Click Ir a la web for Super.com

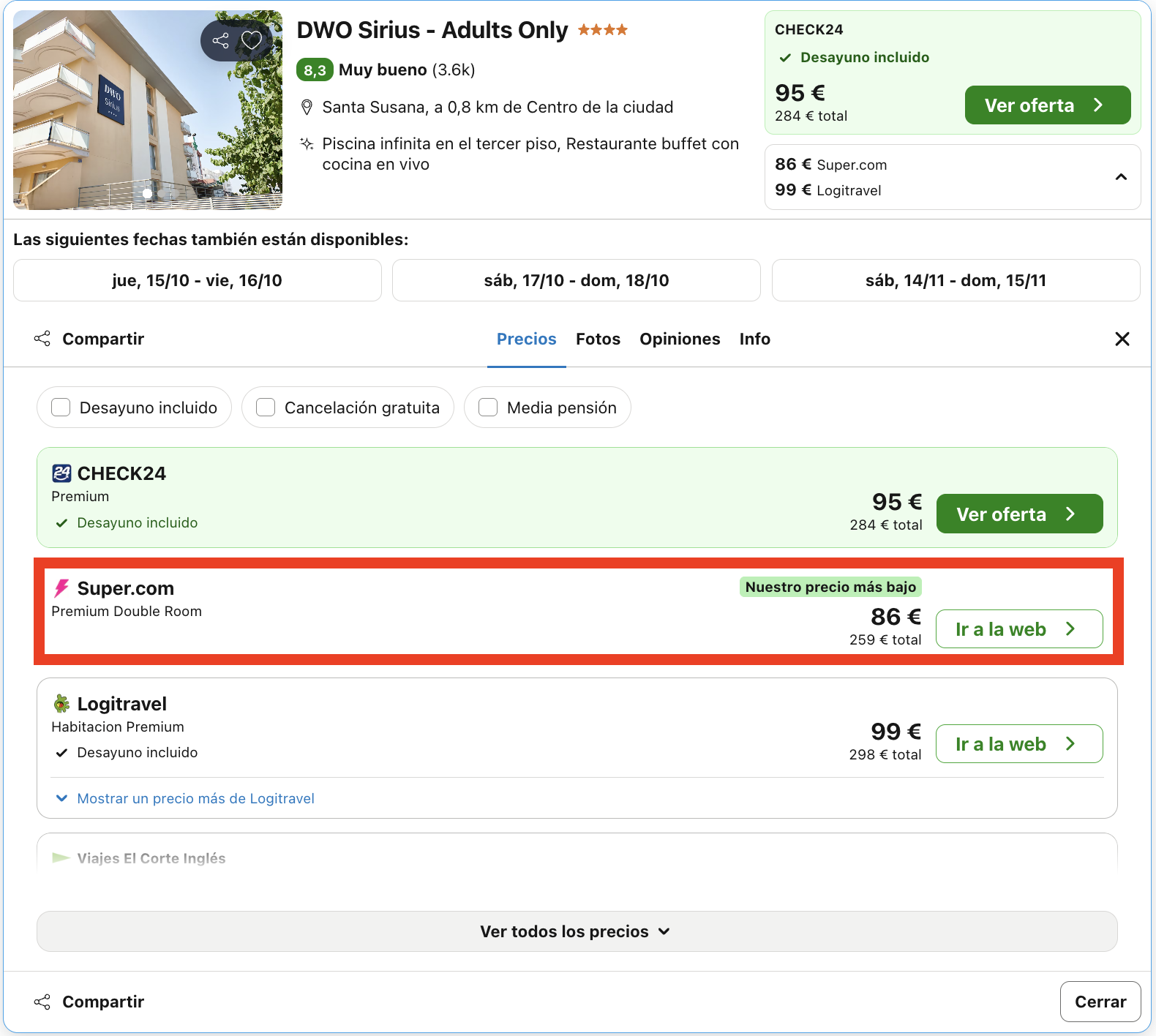[1019, 629]
